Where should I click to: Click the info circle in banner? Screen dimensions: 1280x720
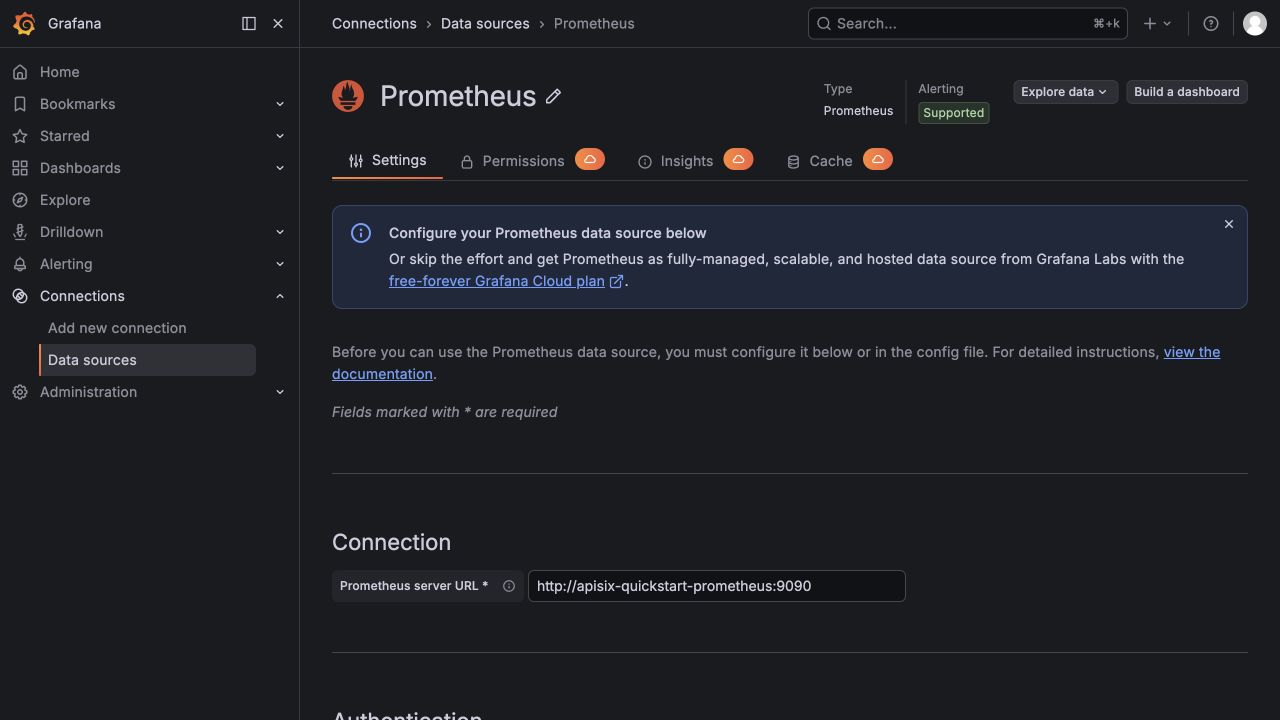tap(361, 233)
